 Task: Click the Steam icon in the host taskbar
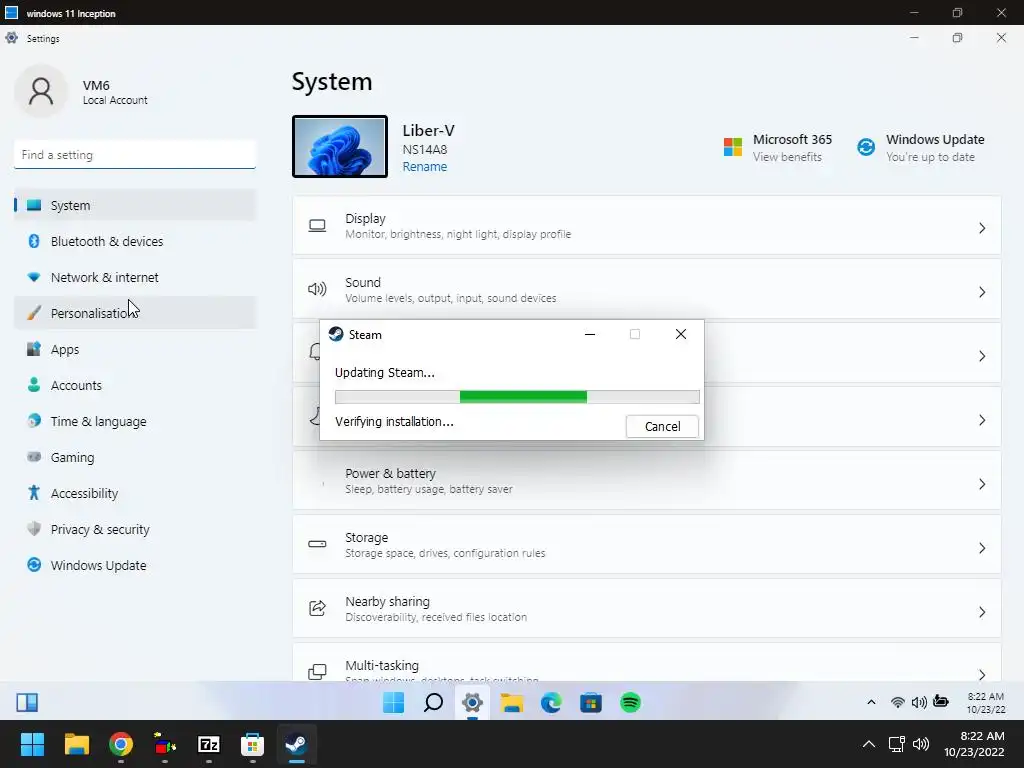tap(296, 744)
